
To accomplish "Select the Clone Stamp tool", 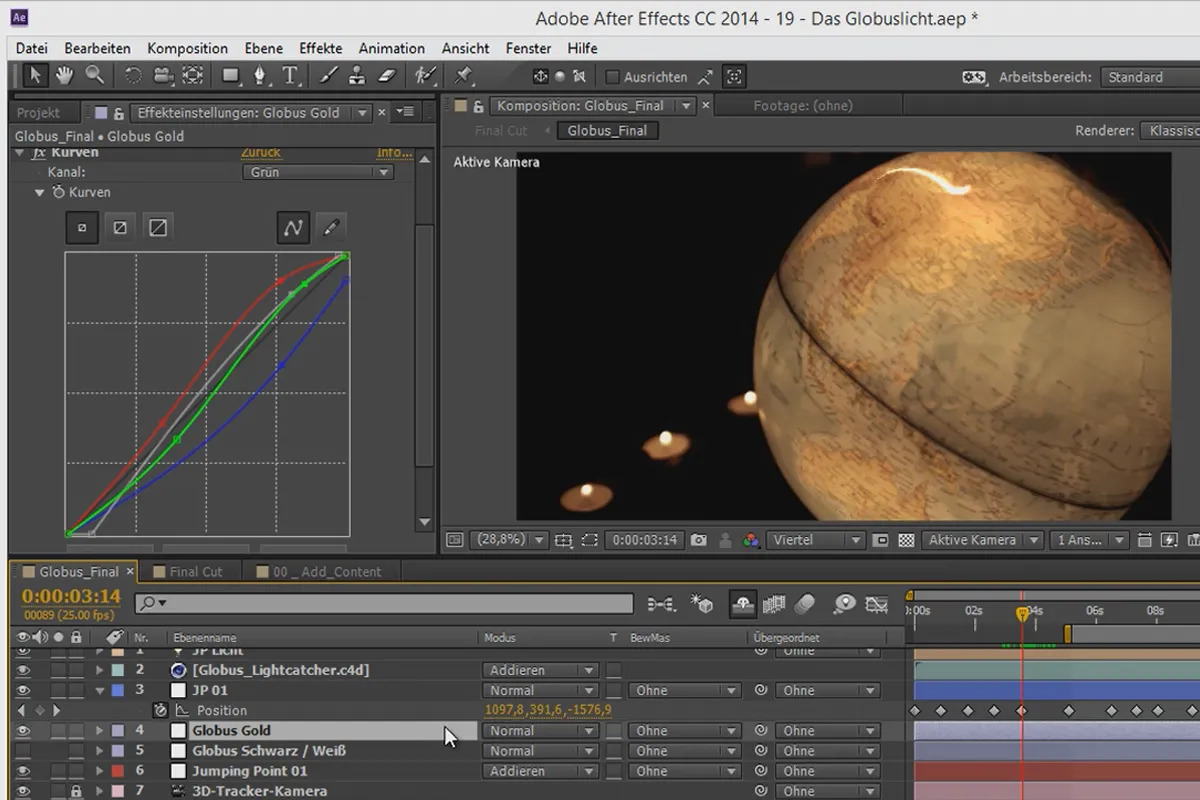I will click(357, 75).
